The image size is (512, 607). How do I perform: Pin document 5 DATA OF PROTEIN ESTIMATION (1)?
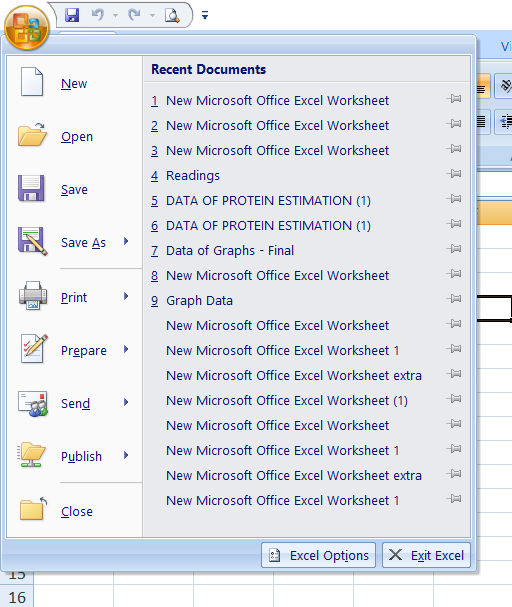click(x=454, y=199)
